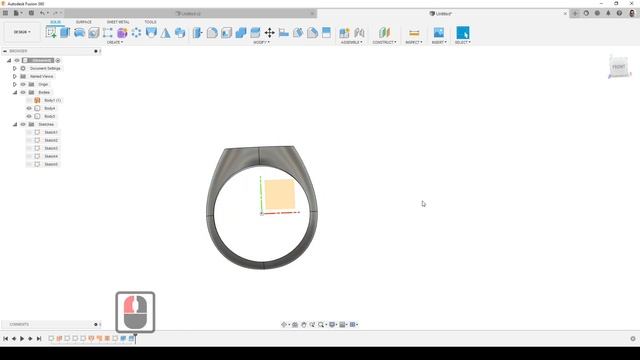Expand Named Views node
The width and height of the screenshot is (640, 360).
pos(15,76)
